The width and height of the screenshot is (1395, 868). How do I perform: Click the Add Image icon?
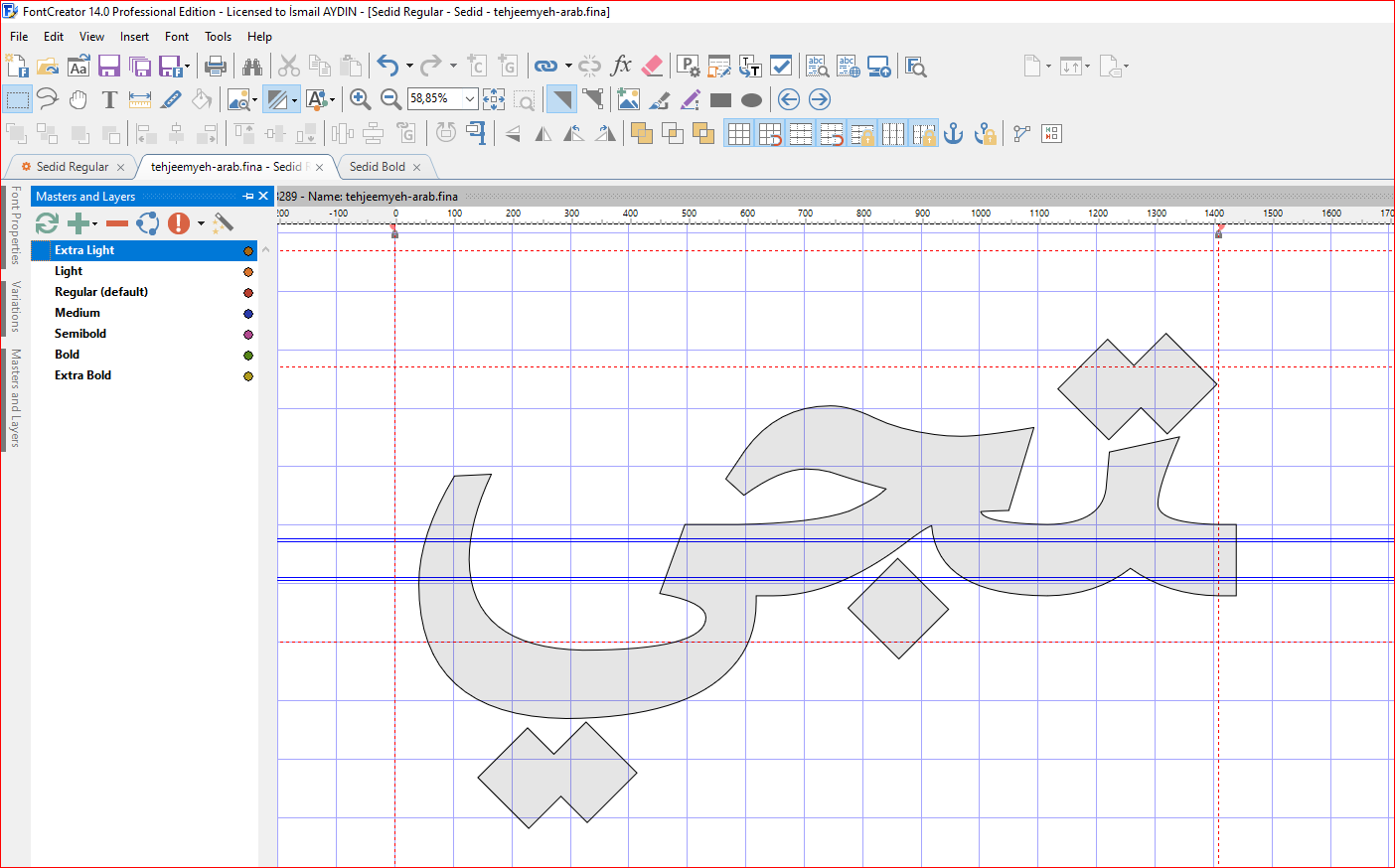click(628, 99)
